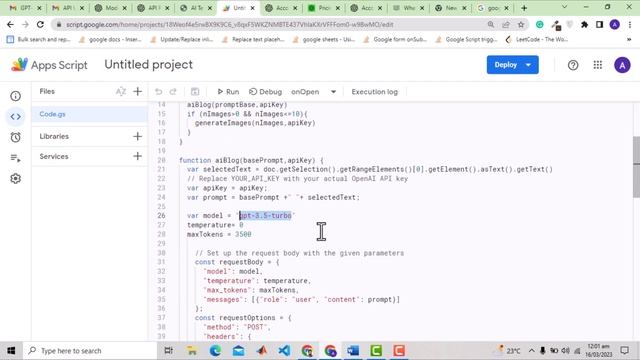The height and width of the screenshot is (360, 640).
Task: Open Microsoft Edge from taskbar
Action: pos(216,351)
